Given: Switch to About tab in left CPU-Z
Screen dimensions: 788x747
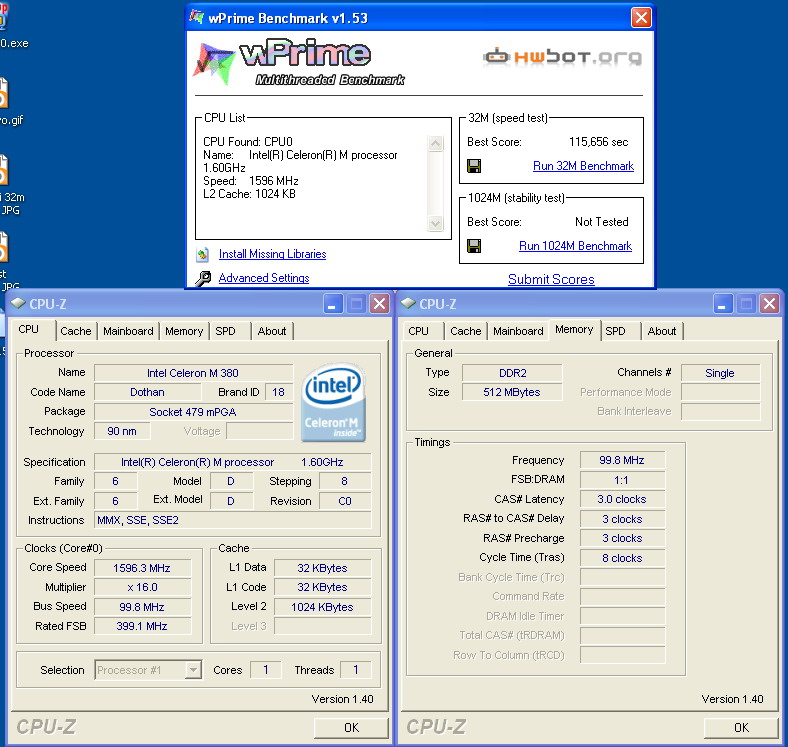Looking at the screenshot, I should click(x=272, y=331).
